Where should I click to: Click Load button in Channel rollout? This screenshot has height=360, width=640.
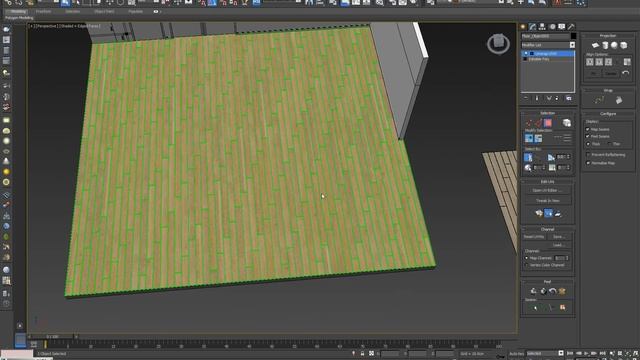click(559, 245)
